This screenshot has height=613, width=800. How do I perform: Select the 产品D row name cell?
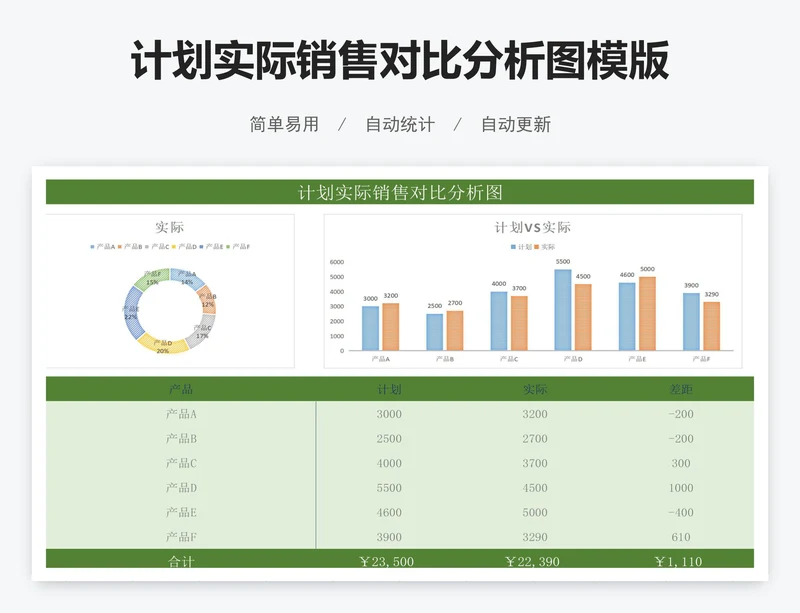pyautogui.click(x=181, y=487)
